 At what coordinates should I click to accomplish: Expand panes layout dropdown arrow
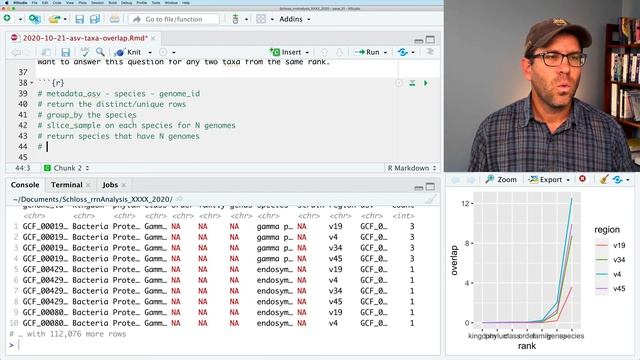click(272, 19)
